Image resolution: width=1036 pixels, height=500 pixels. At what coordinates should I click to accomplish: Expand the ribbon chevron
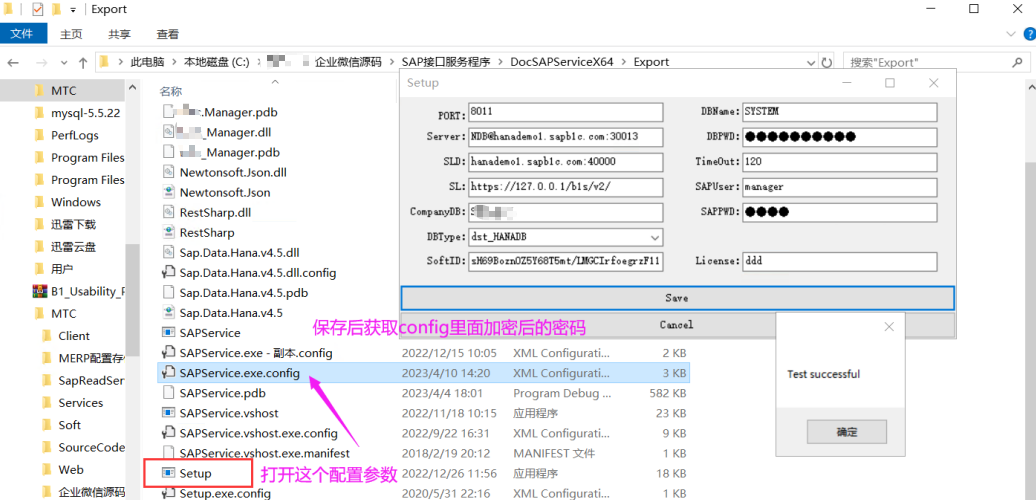[x=1011, y=34]
